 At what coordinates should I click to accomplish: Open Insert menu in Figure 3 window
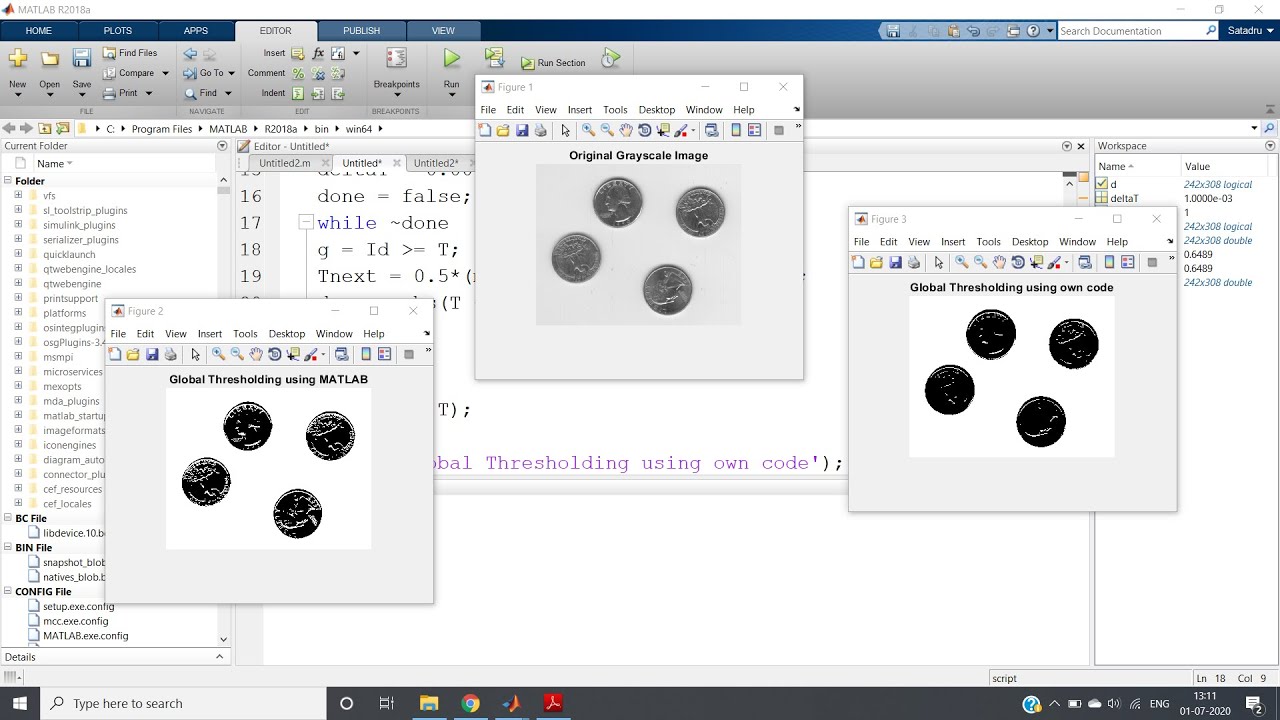pyautogui.click(x=953, y=242)
